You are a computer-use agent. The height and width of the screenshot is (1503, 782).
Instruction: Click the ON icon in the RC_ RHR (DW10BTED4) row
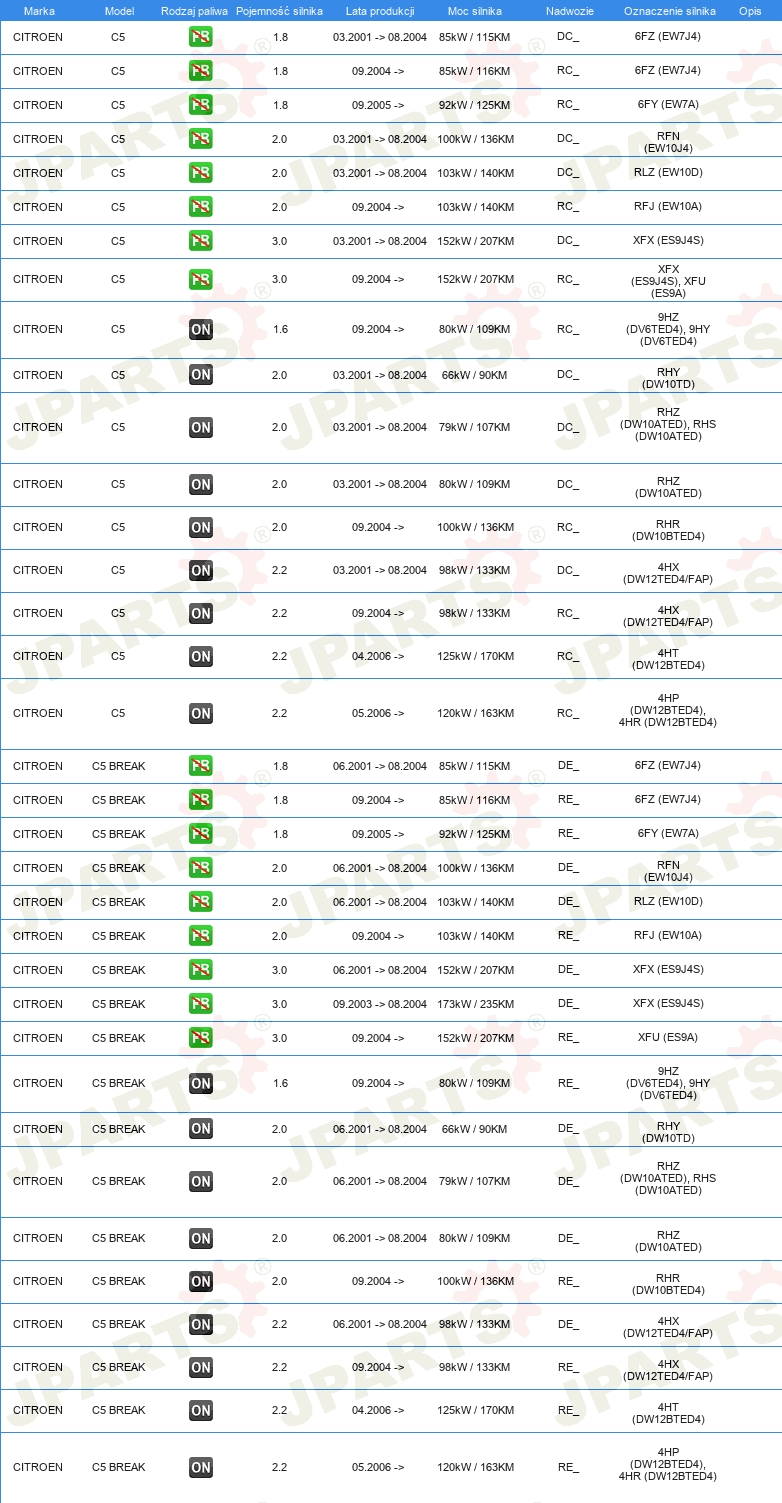[200, 527]
